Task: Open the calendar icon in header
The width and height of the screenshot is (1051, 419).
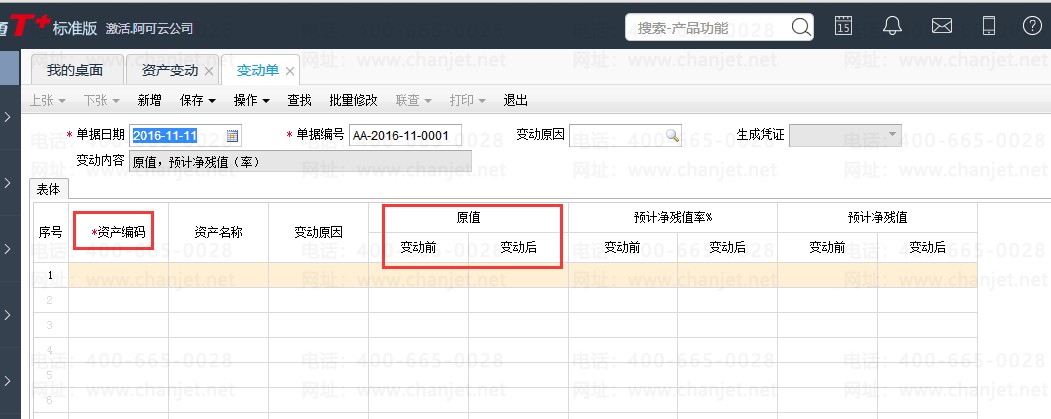Action: coord(843,25)
